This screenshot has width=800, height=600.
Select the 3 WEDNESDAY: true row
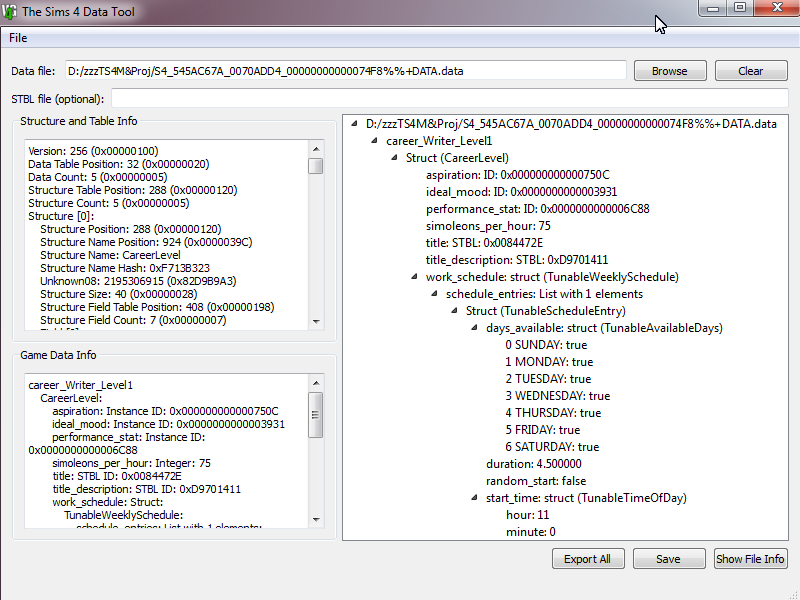[558, 396]
